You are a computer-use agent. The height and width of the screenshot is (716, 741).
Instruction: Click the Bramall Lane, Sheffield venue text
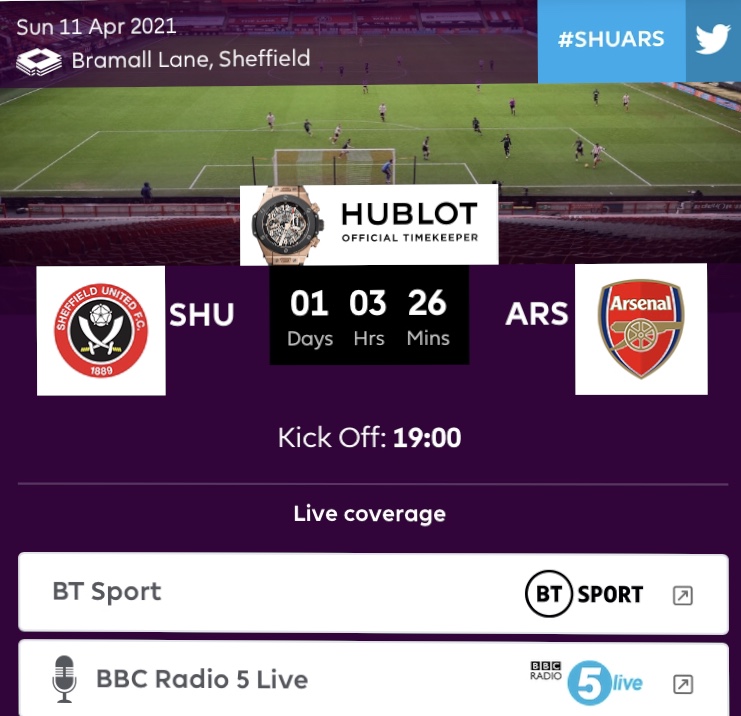point(191,60)
